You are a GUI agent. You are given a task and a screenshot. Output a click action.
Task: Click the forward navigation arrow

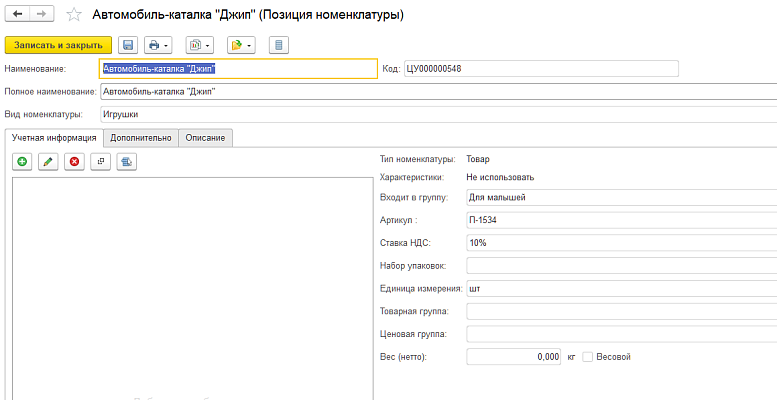point(43,15)
